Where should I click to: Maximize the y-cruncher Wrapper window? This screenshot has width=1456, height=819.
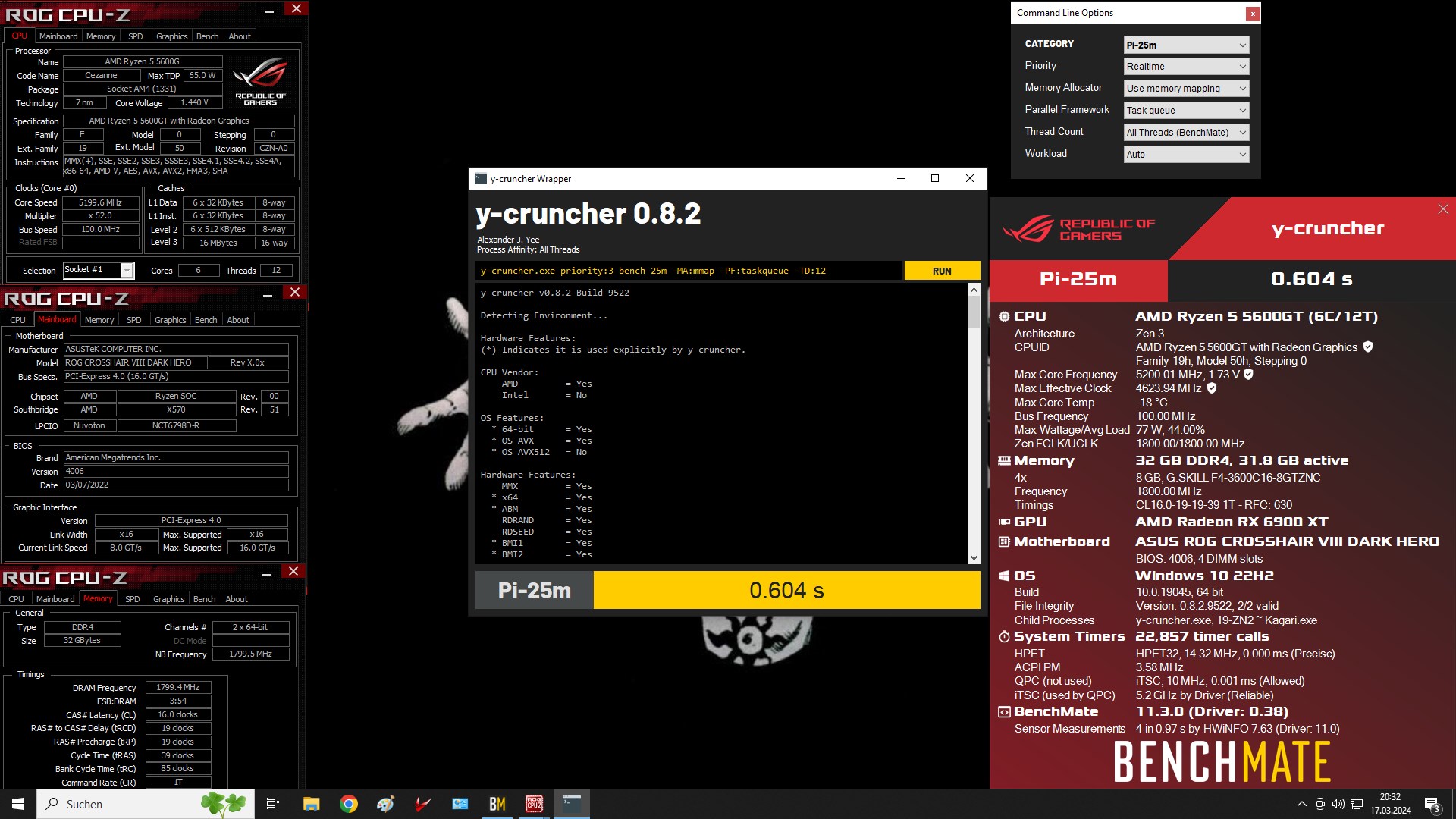point(935,179)
